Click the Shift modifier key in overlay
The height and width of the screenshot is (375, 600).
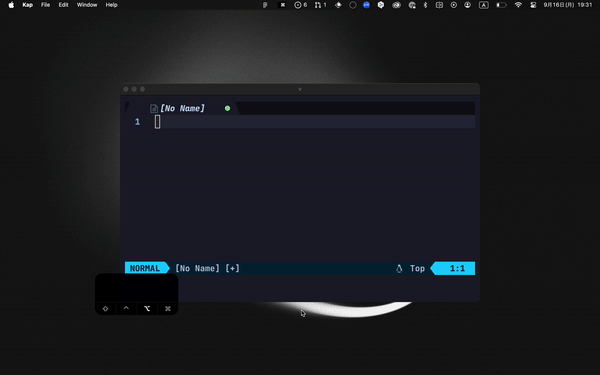(x=106, y=308)
